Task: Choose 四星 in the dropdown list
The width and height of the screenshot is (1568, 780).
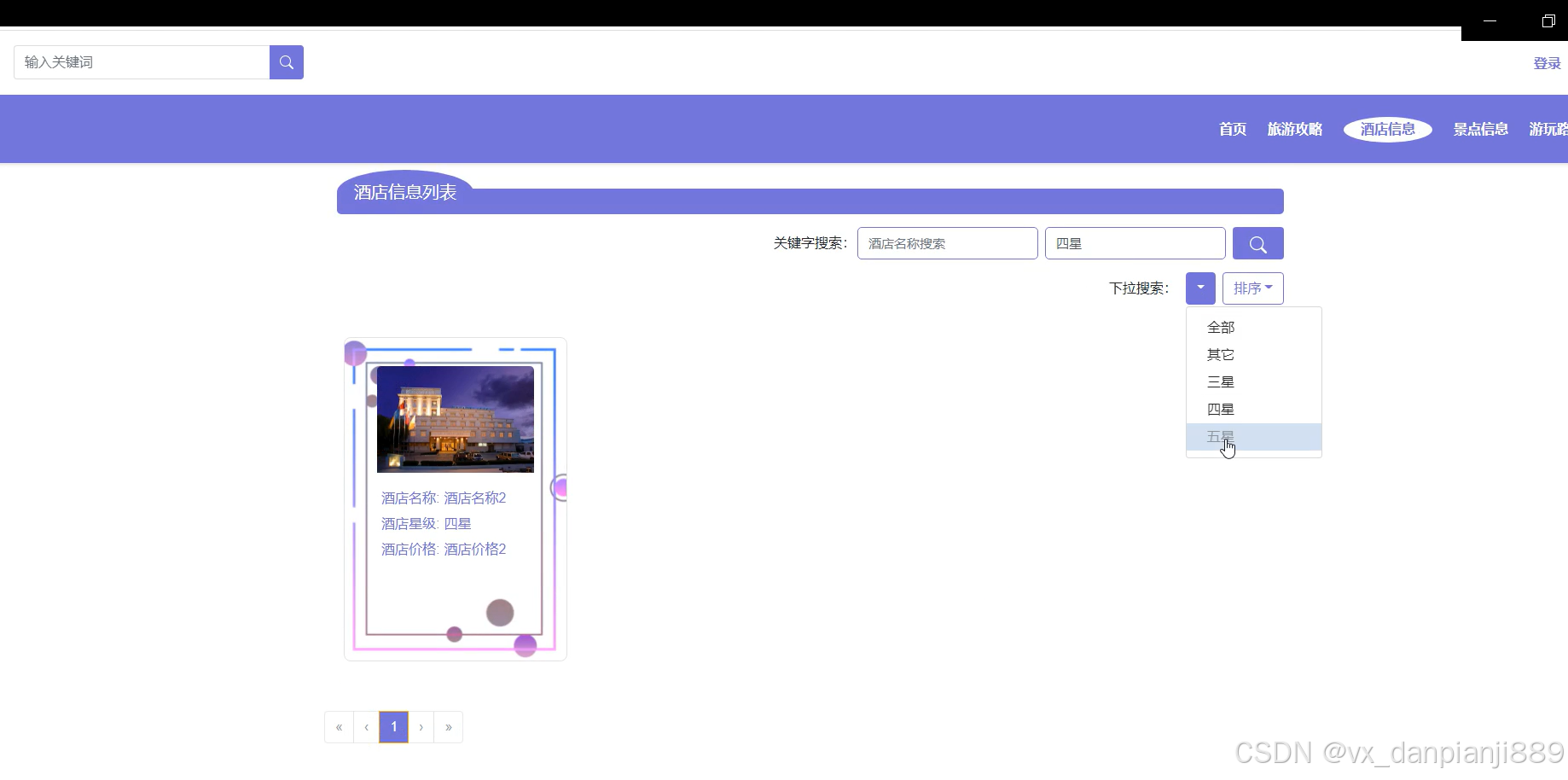Action: pyautogui.click(x=1254, y=410)
